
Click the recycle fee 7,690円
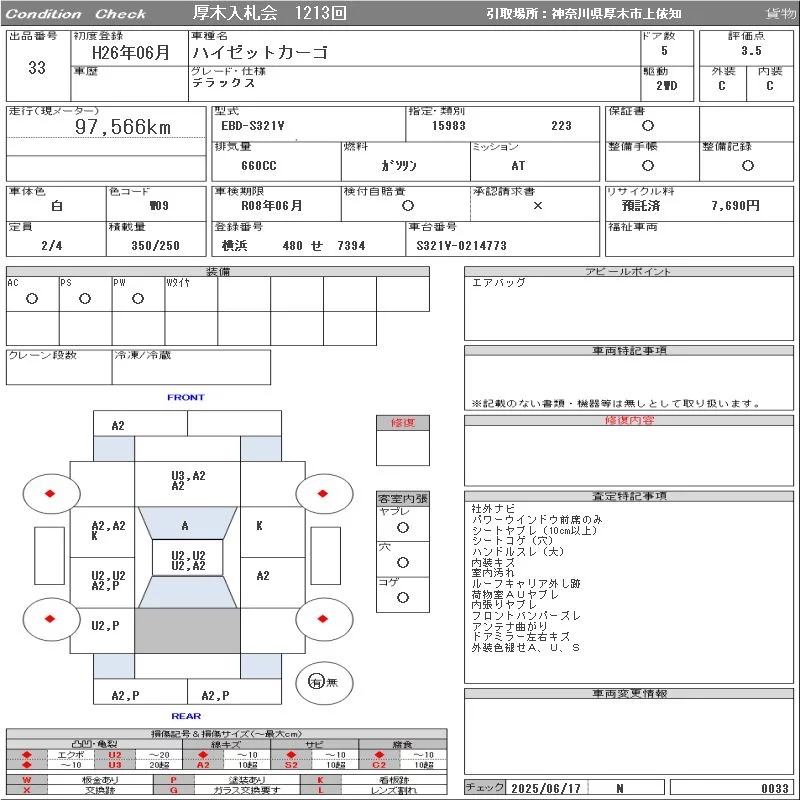point(735,206)
